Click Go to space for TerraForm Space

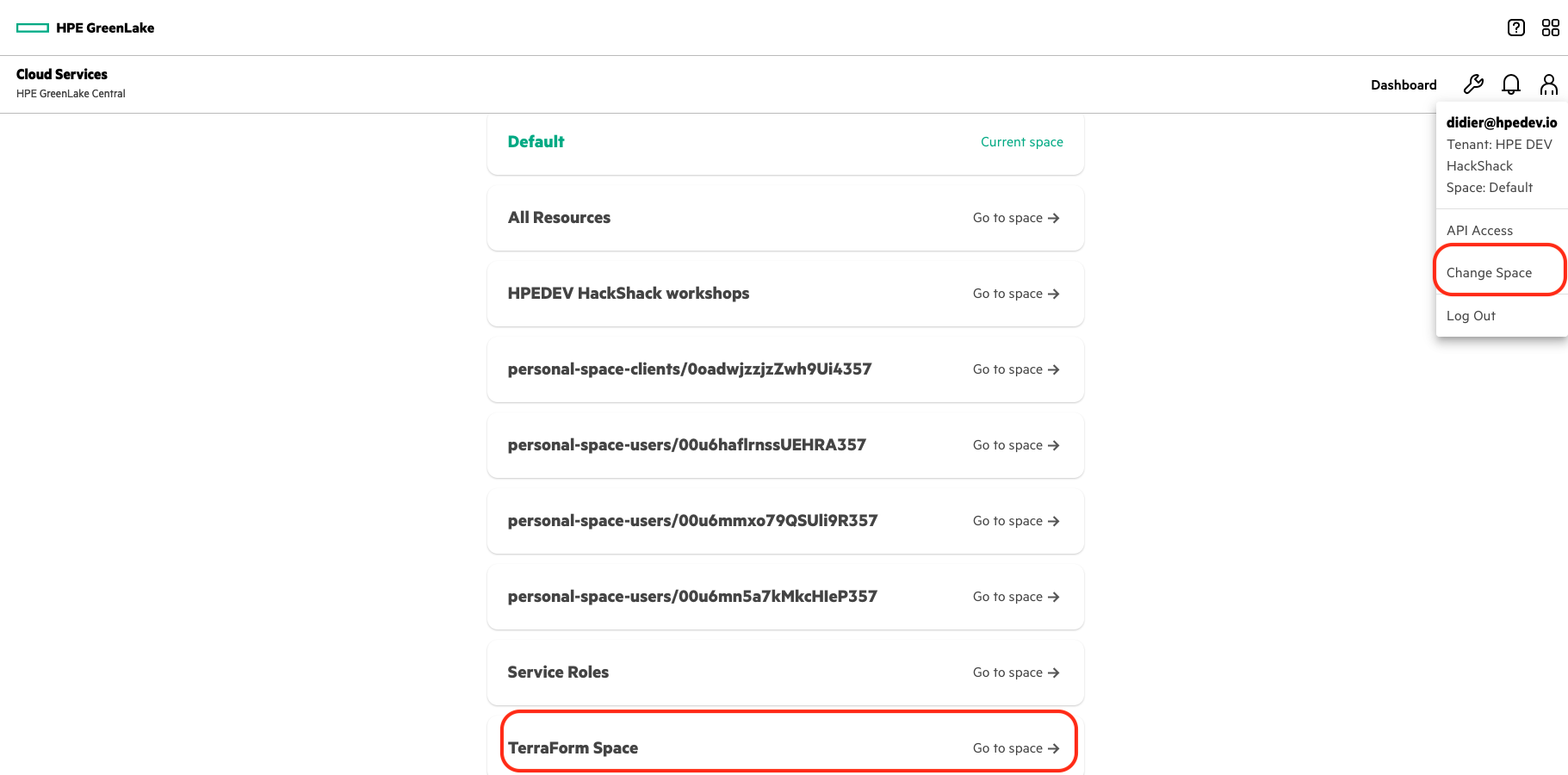(1016, 748)
